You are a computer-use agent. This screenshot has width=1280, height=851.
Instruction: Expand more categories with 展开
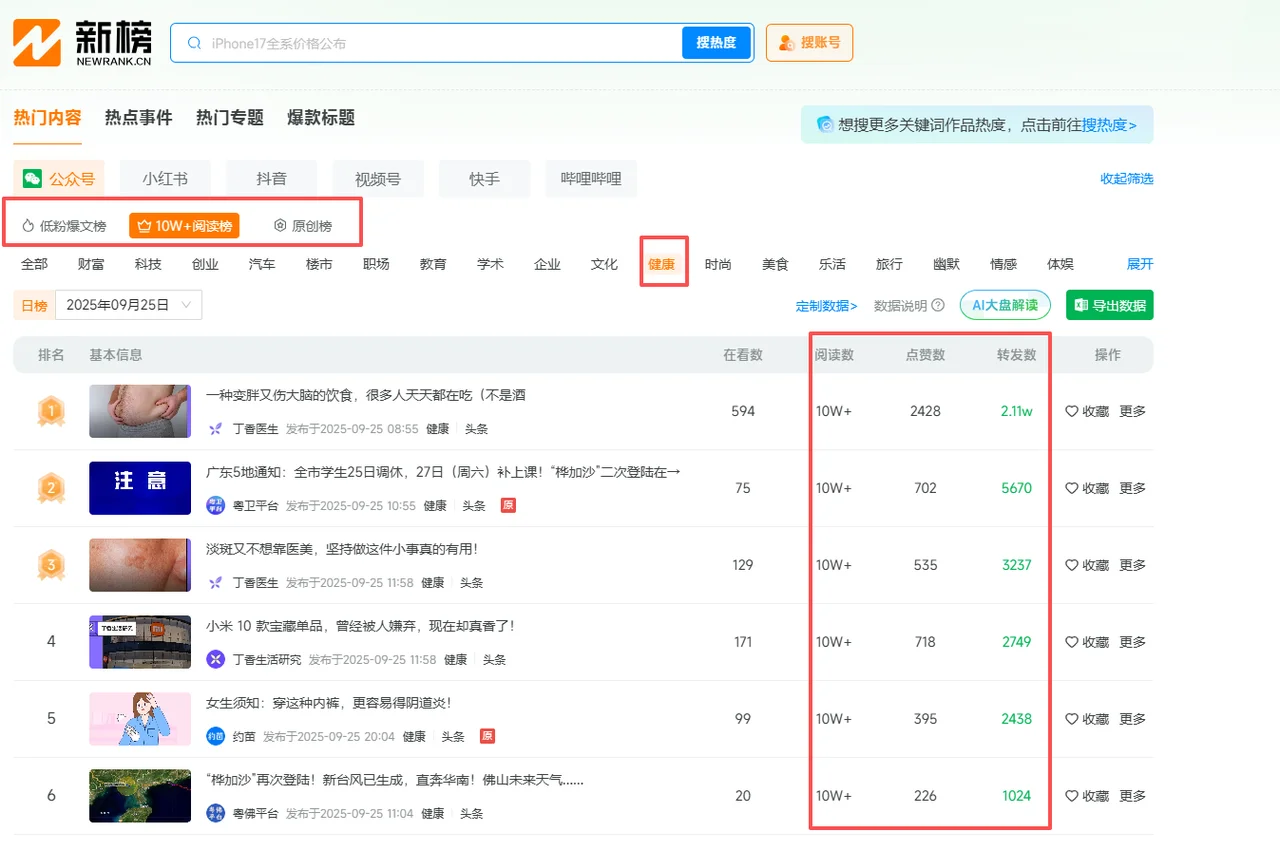1139,264
